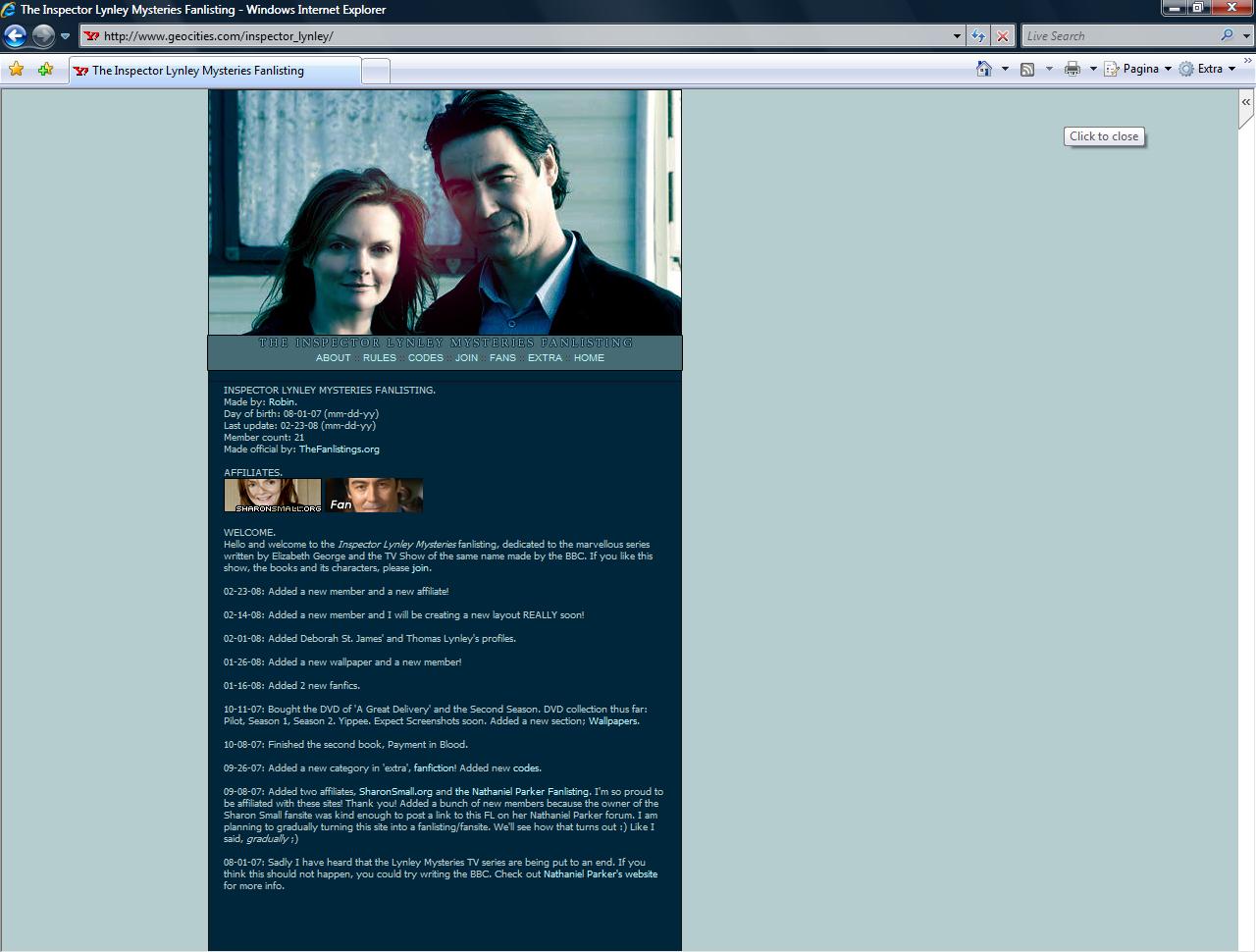Open the Pagina dropdown menu
Screen dimensions: 1256x952
click(x=1138, y=69)
